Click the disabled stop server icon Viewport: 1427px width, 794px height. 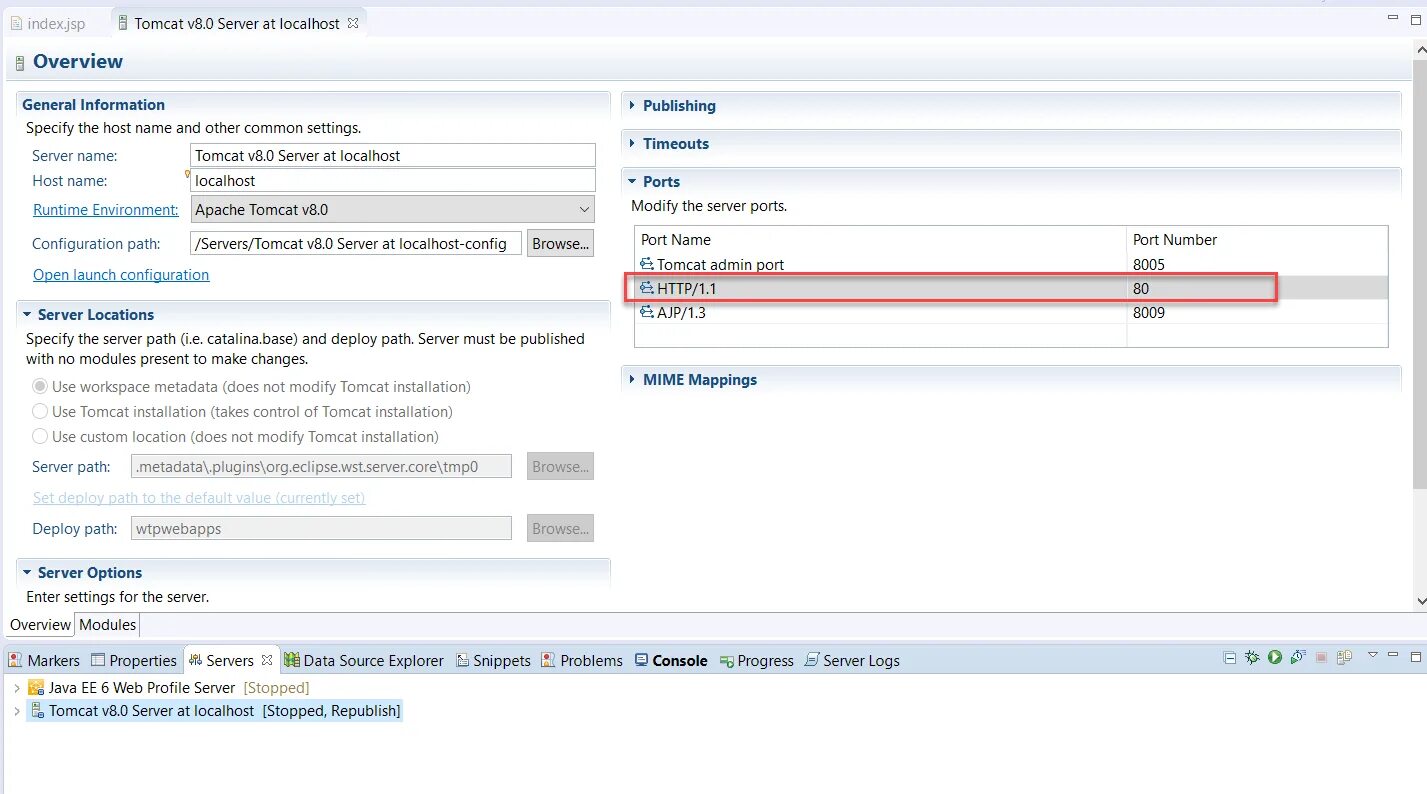coord(1321,657)
